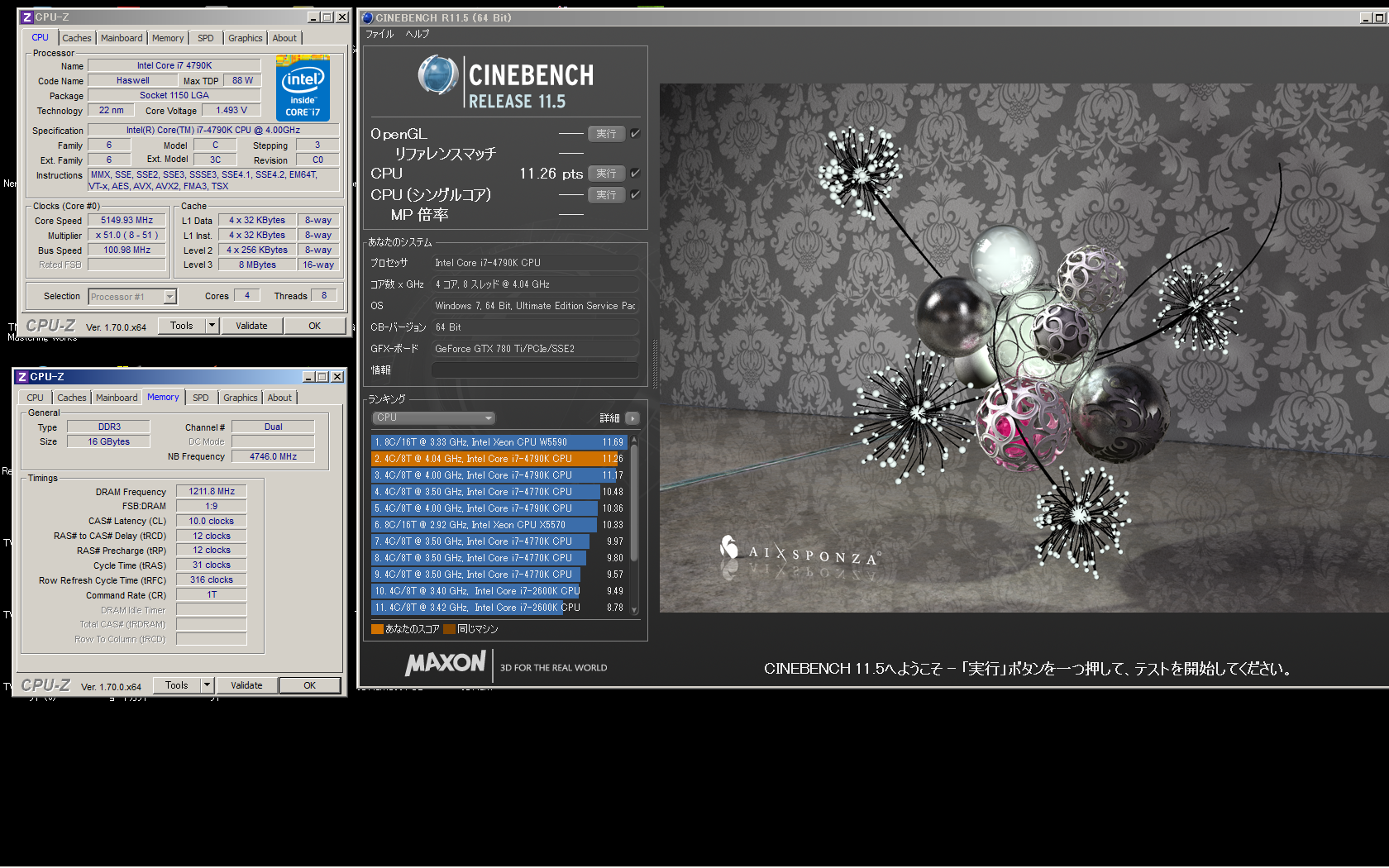The image size is (1389, 868).
Task: Click the Cinebench globe logo
Action: click(x=438, y=76)
